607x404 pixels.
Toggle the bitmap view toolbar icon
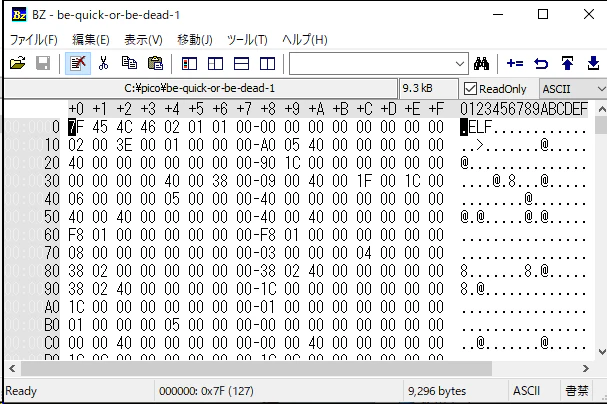[189, 63]
